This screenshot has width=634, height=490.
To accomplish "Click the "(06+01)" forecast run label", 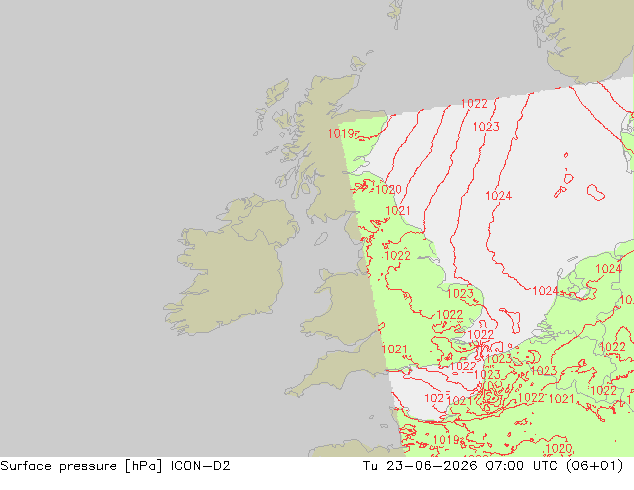I will coord(594,466).
